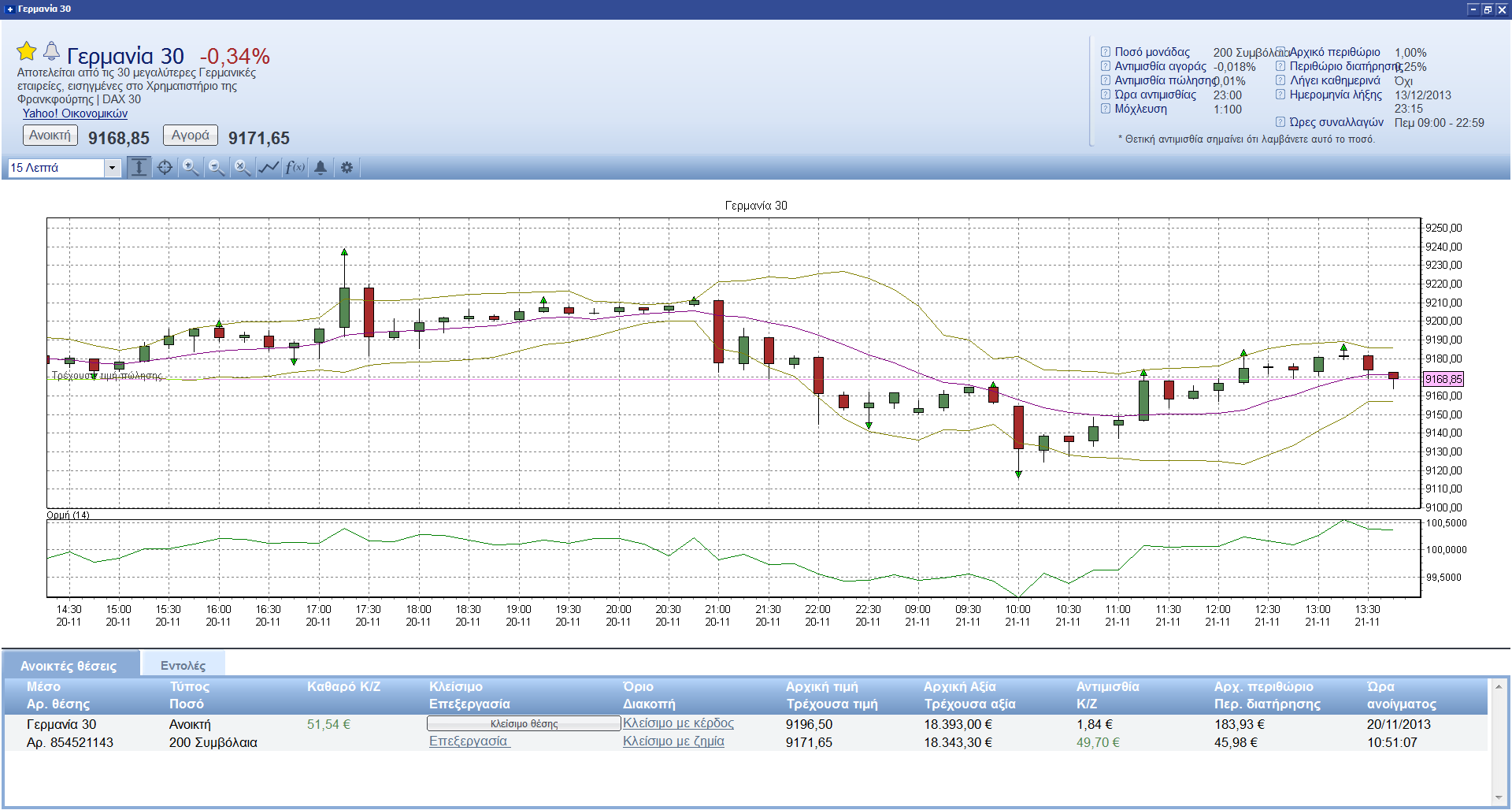Click the positions table scrollbar down arrow
Viewport: 1512px width, 810px height.
pos(1498,798)
